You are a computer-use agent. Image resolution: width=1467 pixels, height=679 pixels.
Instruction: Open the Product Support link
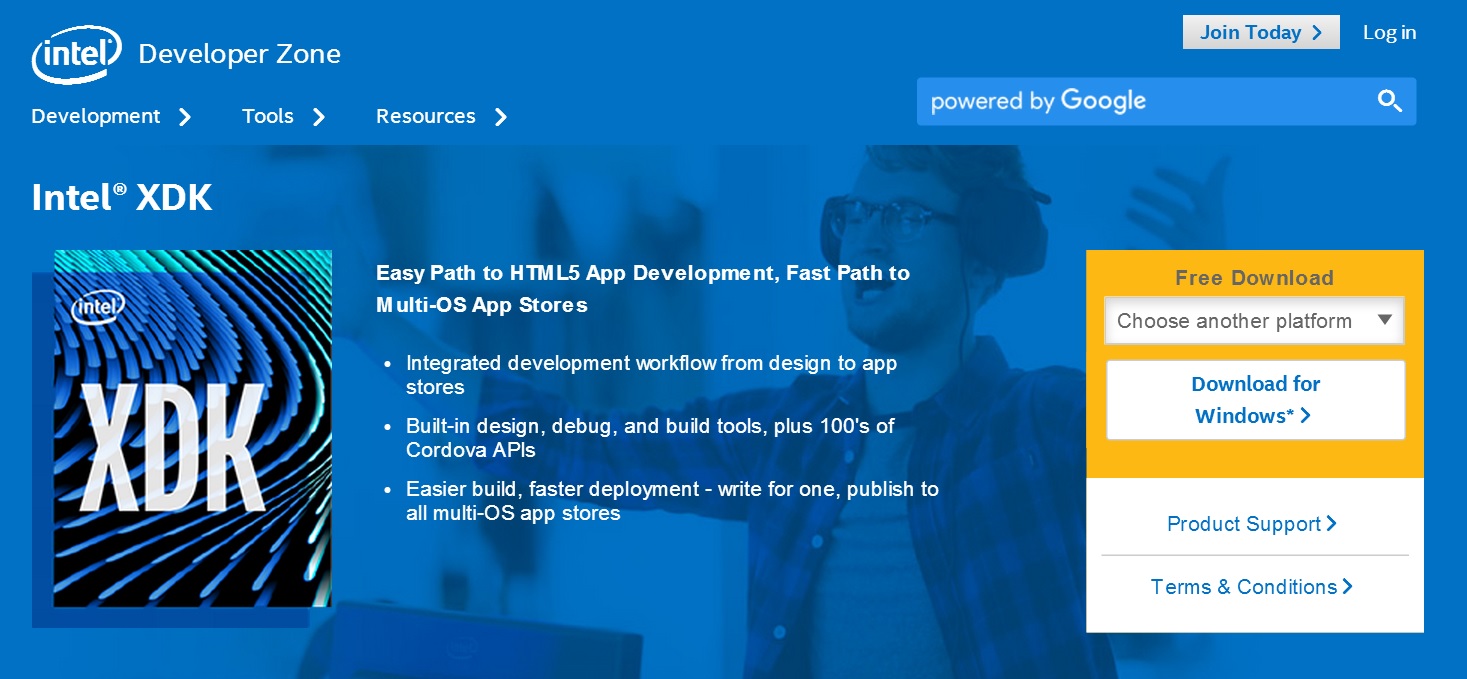(x=1252, y=524)
